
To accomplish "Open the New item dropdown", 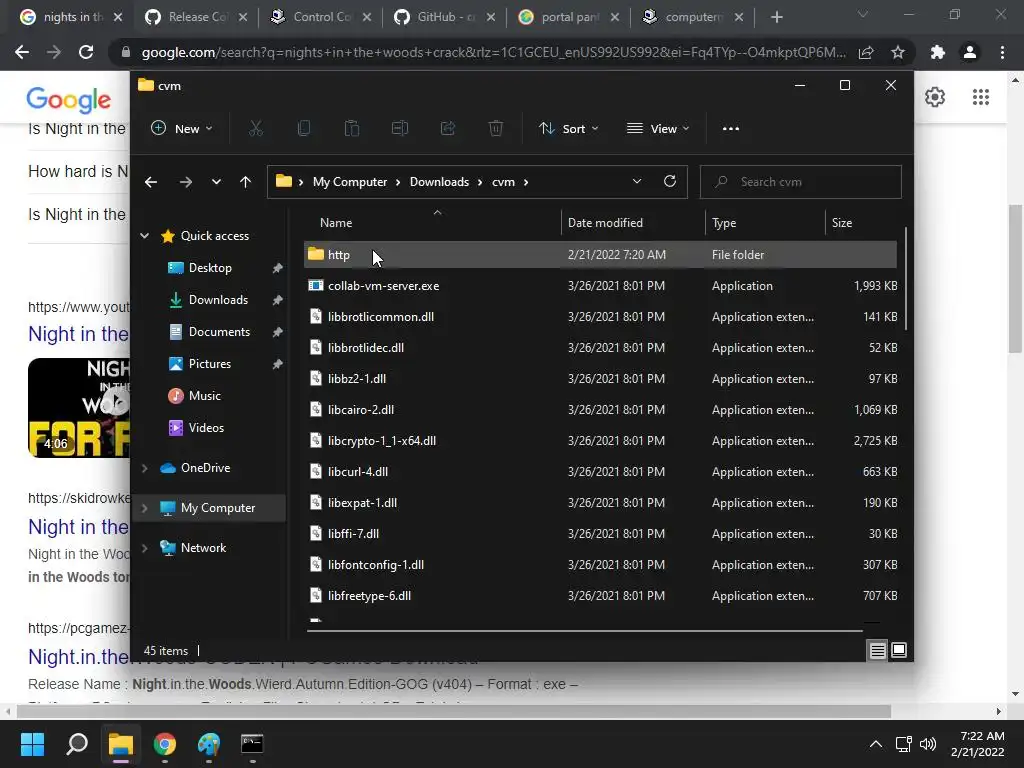I will [x=182, y=129].
